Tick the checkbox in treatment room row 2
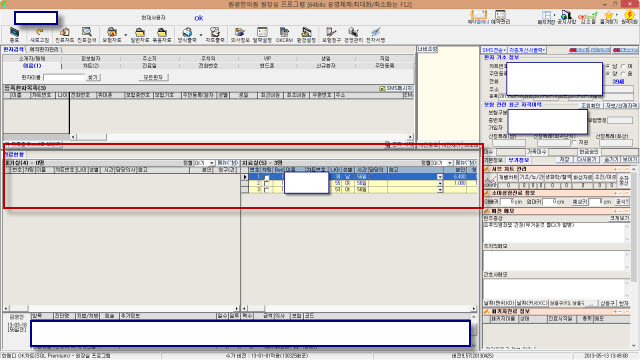The image size is (640, 360). (x=267, y=184)
